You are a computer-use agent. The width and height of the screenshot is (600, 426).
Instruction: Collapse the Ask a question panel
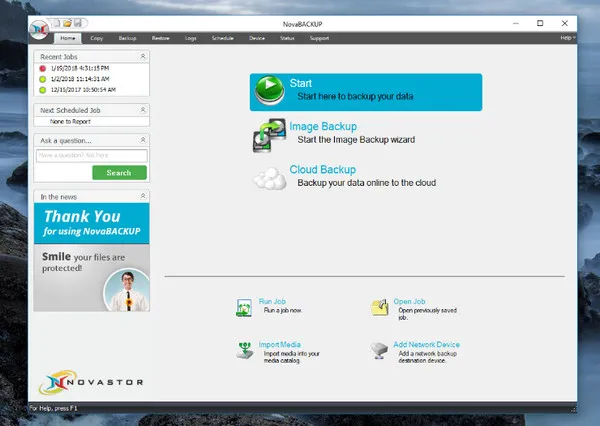(143, 140)
